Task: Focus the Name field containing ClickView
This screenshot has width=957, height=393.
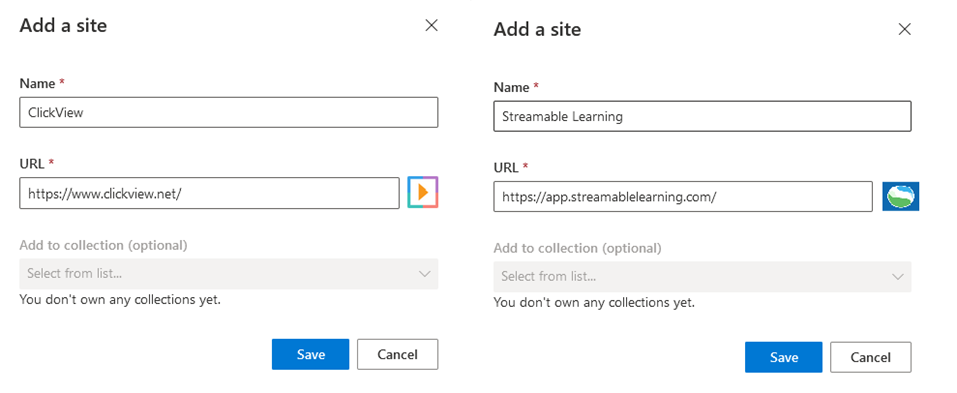Action: click(x=229, y=112)
